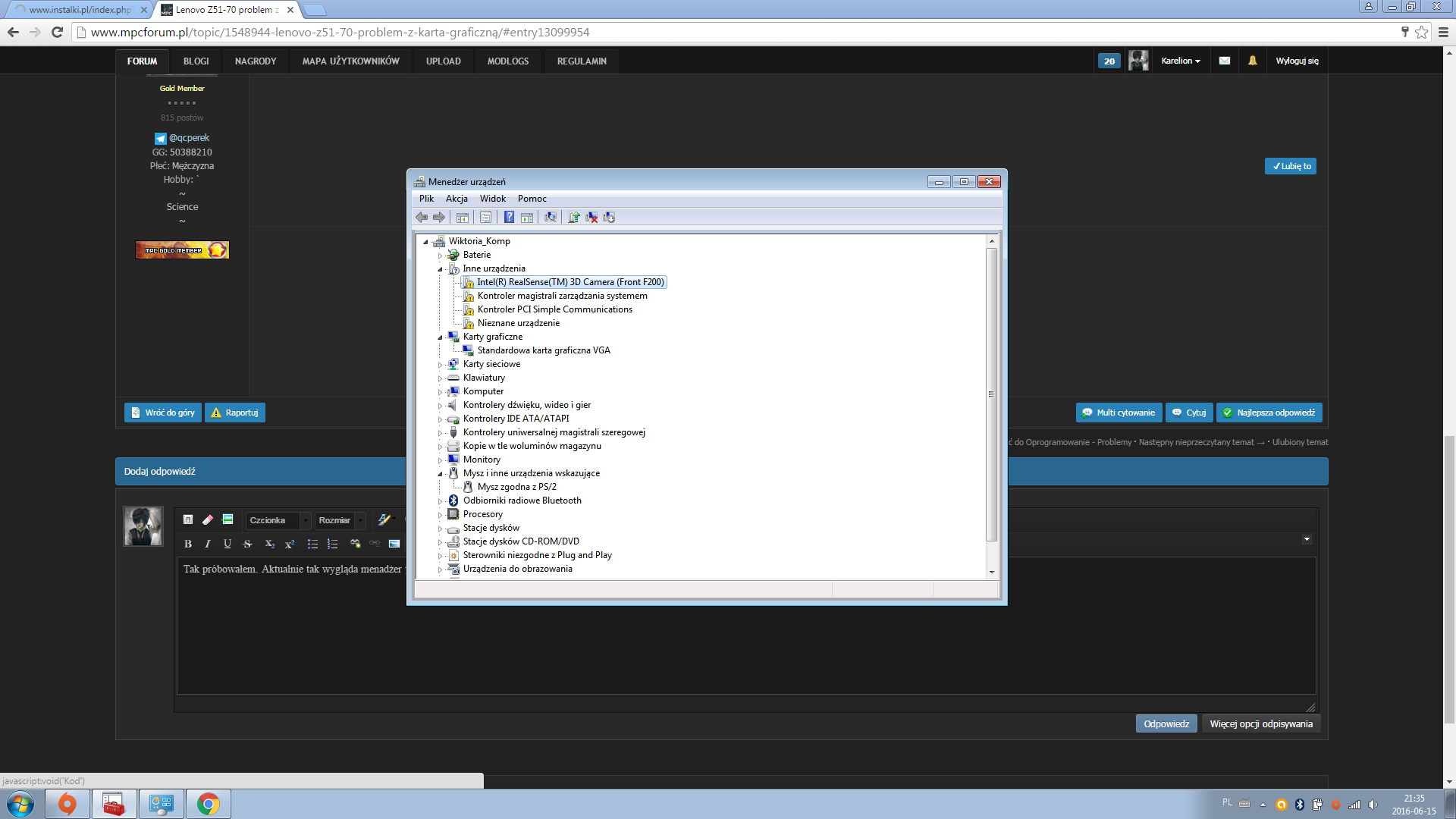1456x819 pixels.
Task: Click the Italic icon in reply editor
Action: pos(208,544)
